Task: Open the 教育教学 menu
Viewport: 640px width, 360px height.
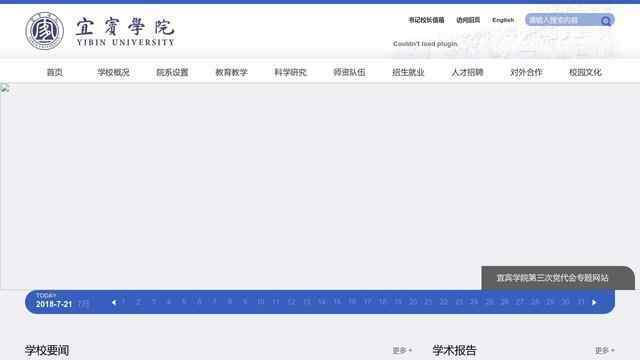Action: tap(231, 72)
